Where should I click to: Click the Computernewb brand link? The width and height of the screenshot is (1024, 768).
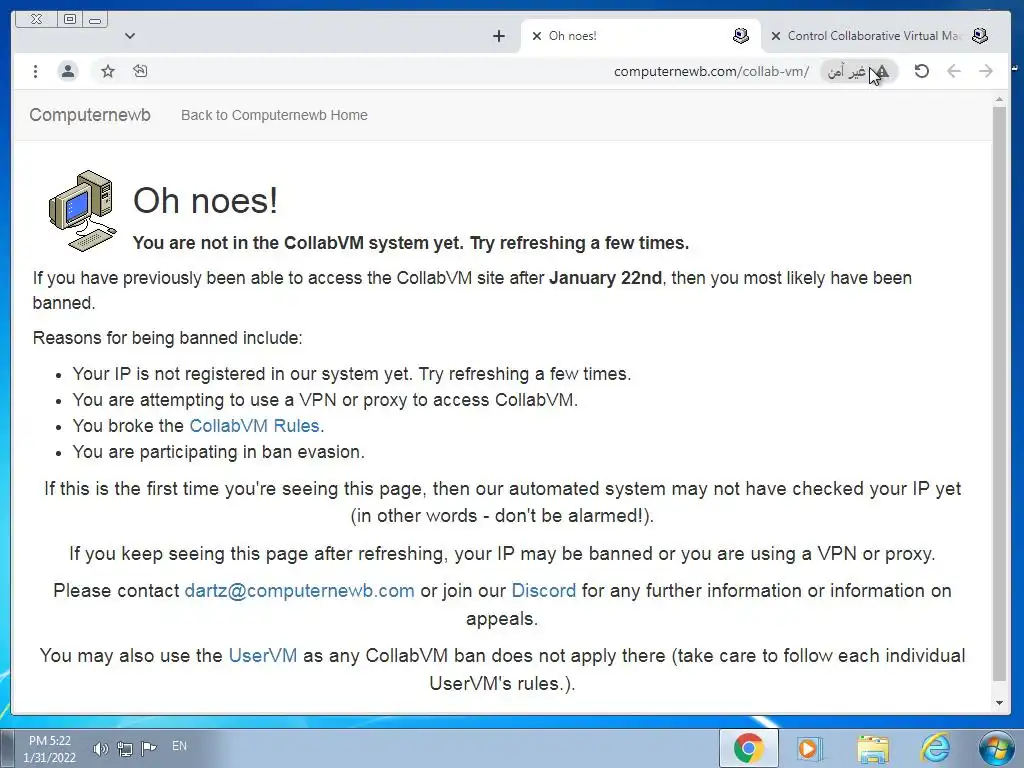click(x=90, y=115)
